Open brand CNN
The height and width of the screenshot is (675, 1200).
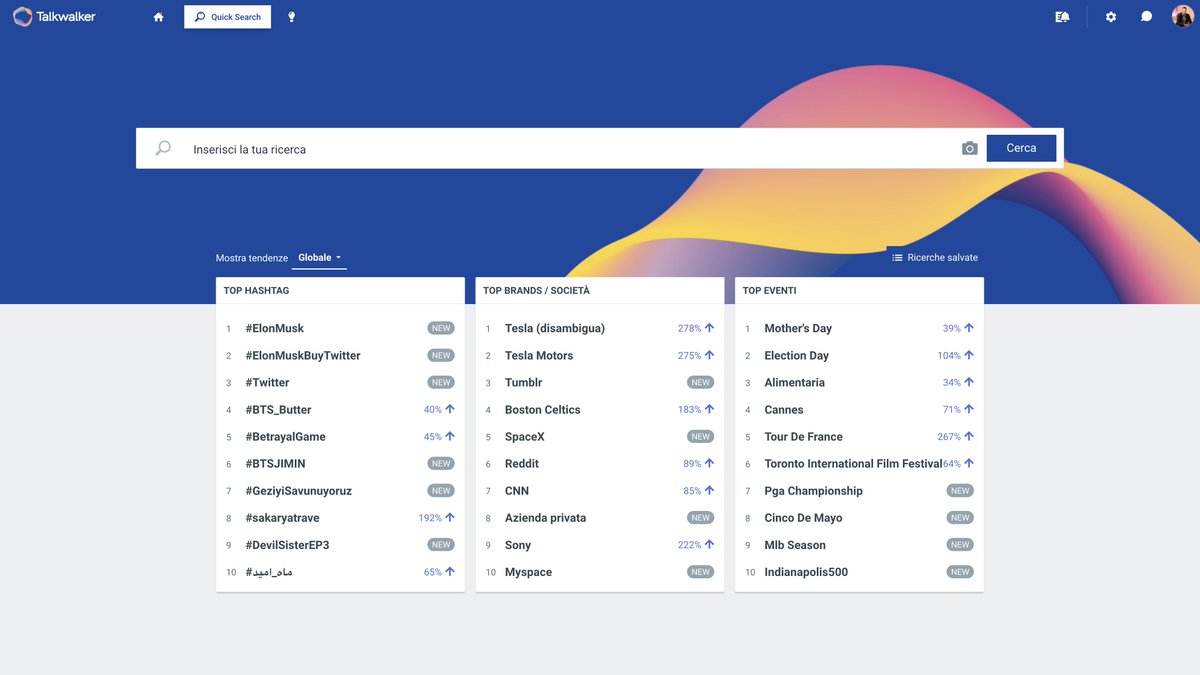tap(517, 490)
